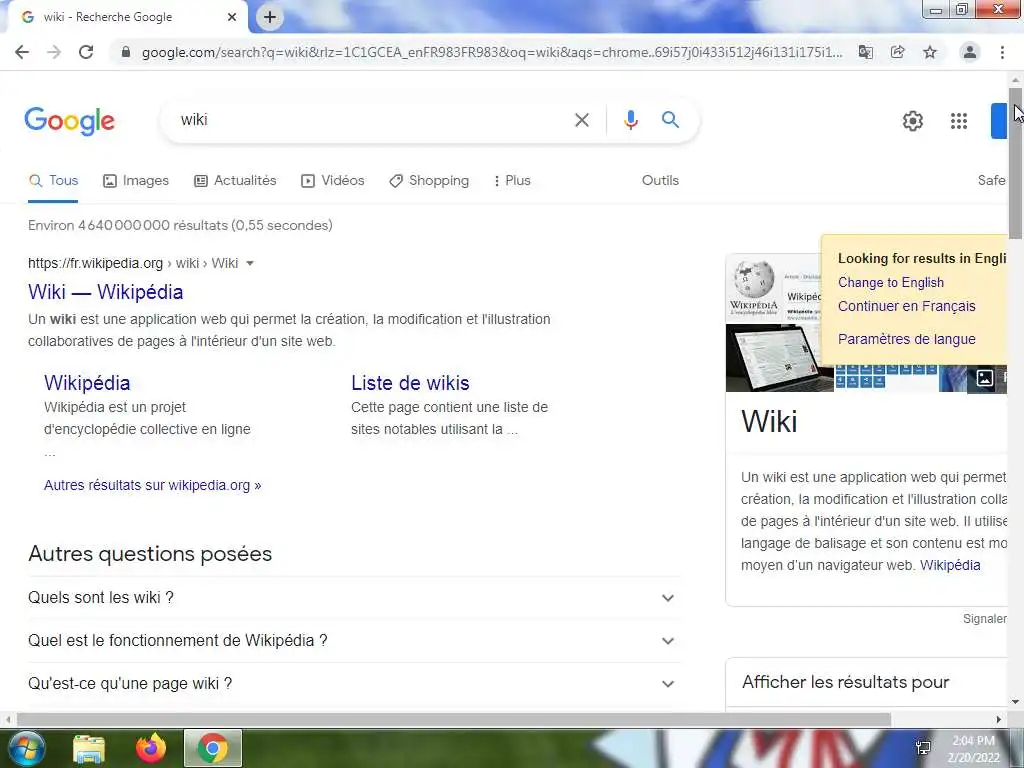Click the vertical scrollbar down arrow
This screenshot has height=768, width=1024.
coord(1016,702)
